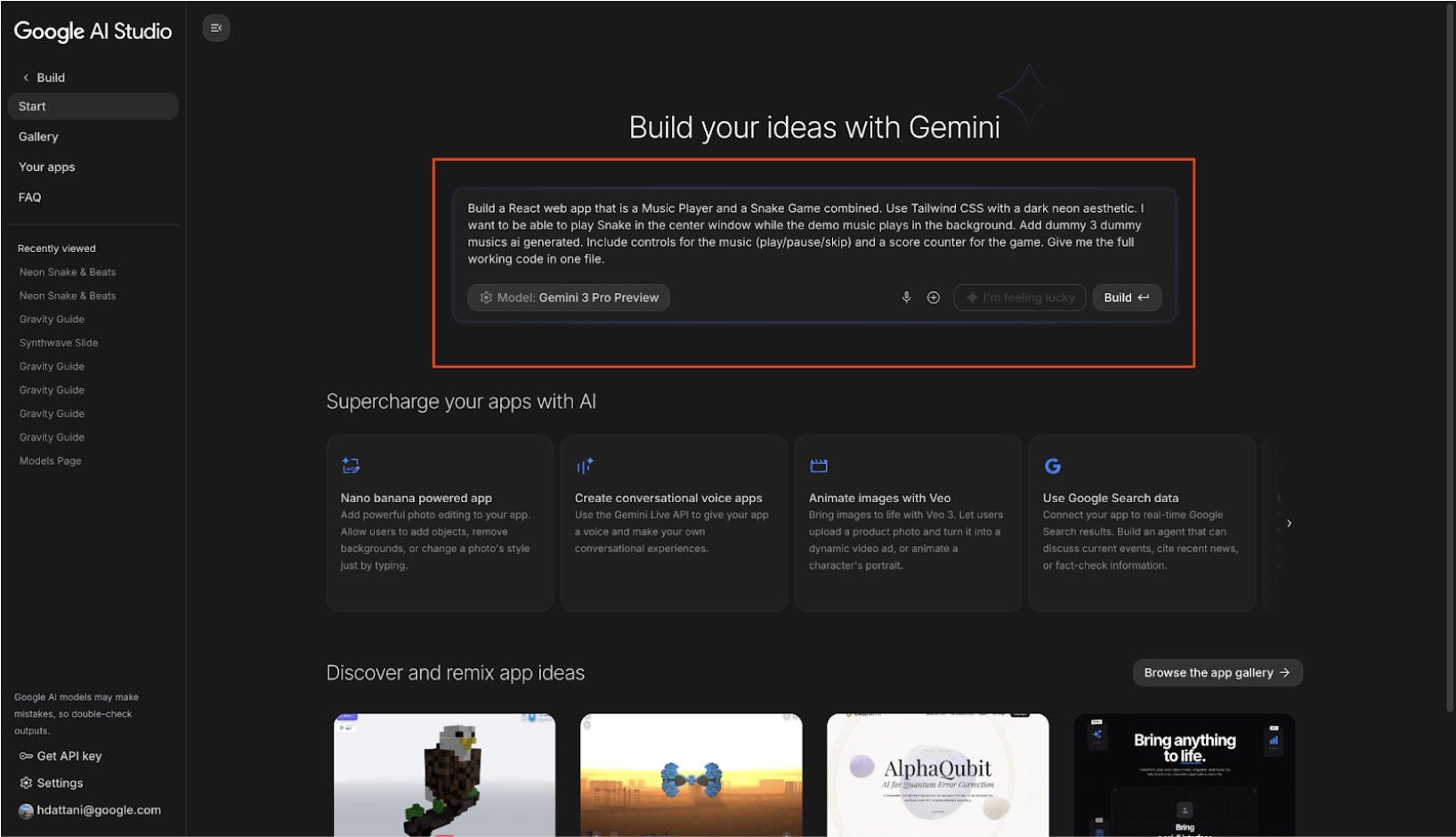Collapse the sidebar with the top toggle icon
The width and height of the screenshot is (1456, 837).
click(216, 28)
